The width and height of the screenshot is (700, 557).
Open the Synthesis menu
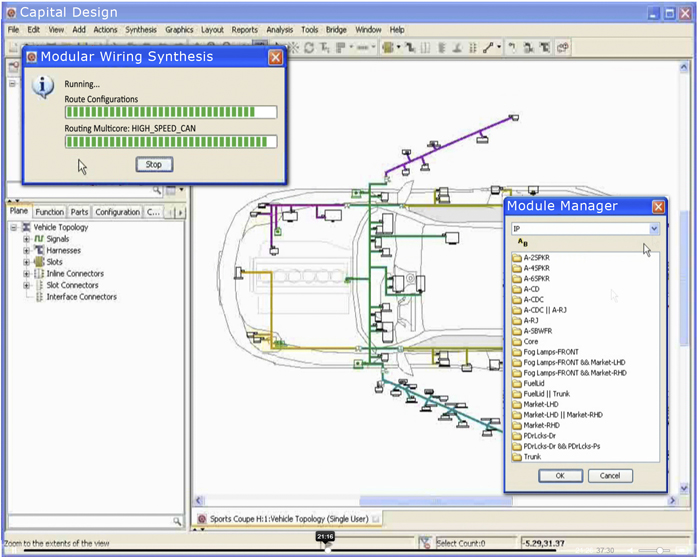pos(141,29)
